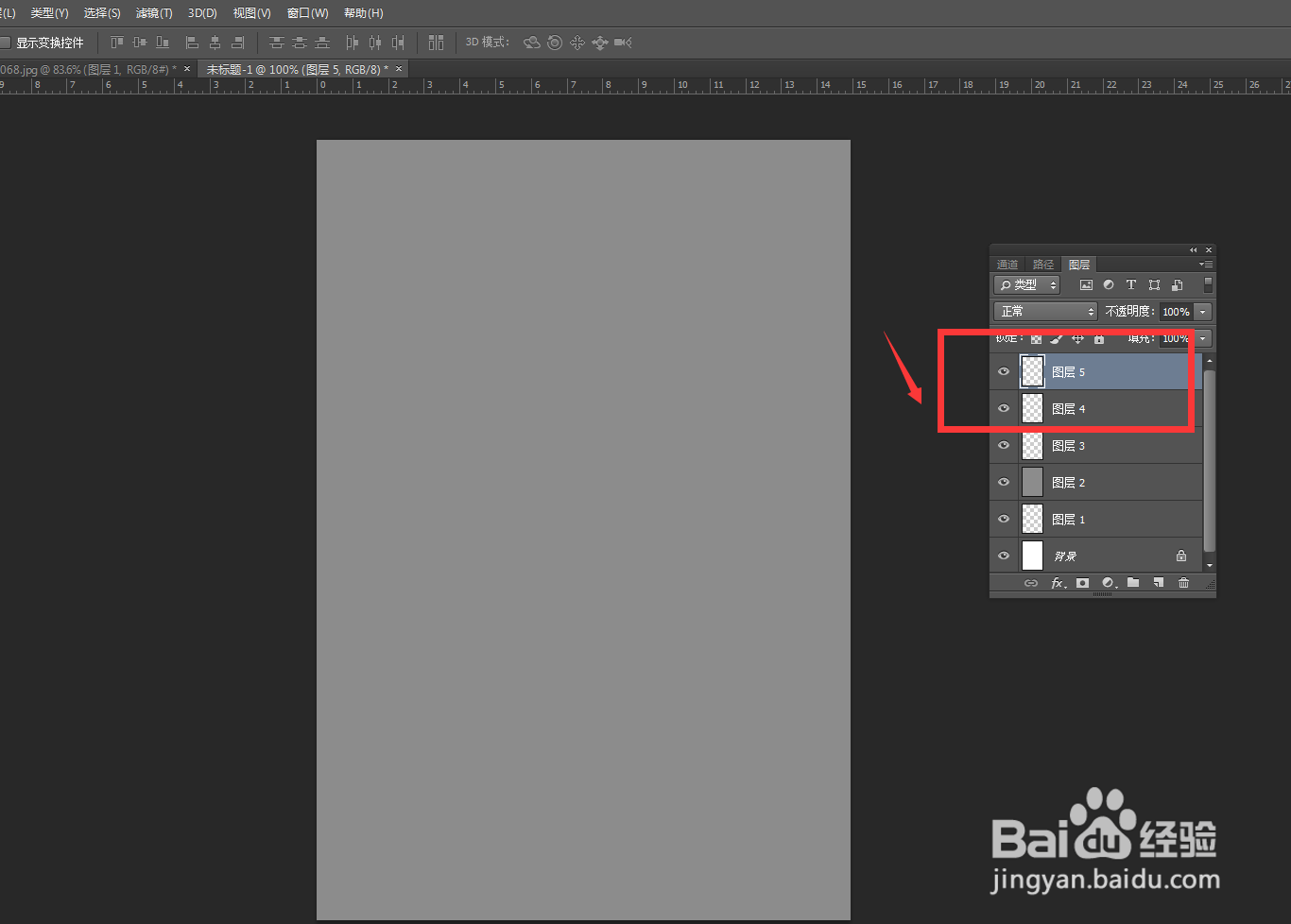Click the distribute right edges icon
The height and width of the screenshot is (924, 1291).
click(x=398, y=43)
